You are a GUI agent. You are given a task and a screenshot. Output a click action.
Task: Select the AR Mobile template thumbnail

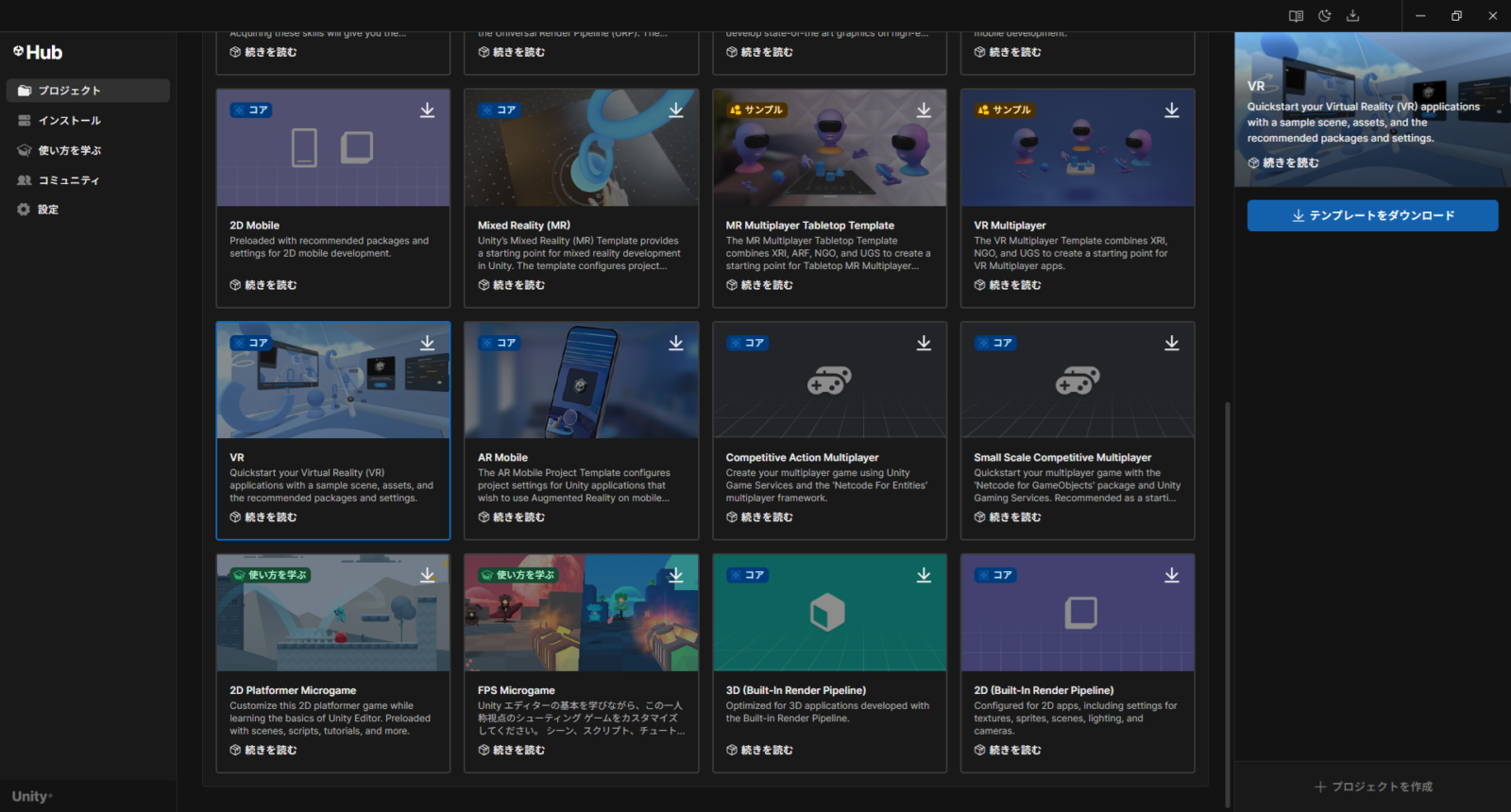582,381
